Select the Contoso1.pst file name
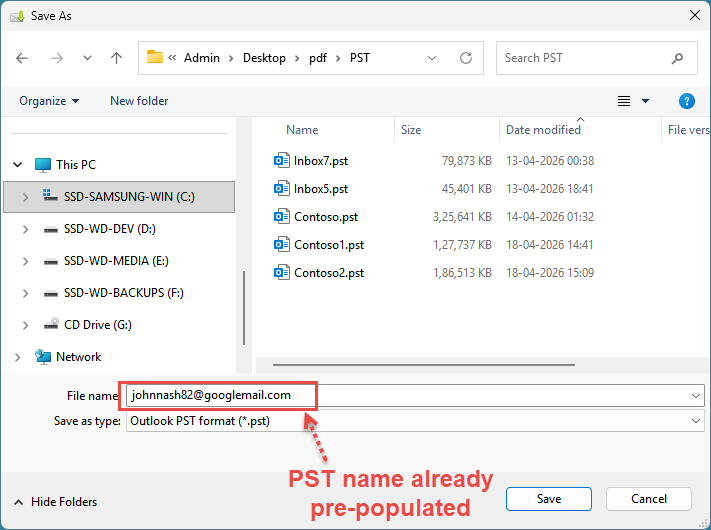 (x=329, y=245)
